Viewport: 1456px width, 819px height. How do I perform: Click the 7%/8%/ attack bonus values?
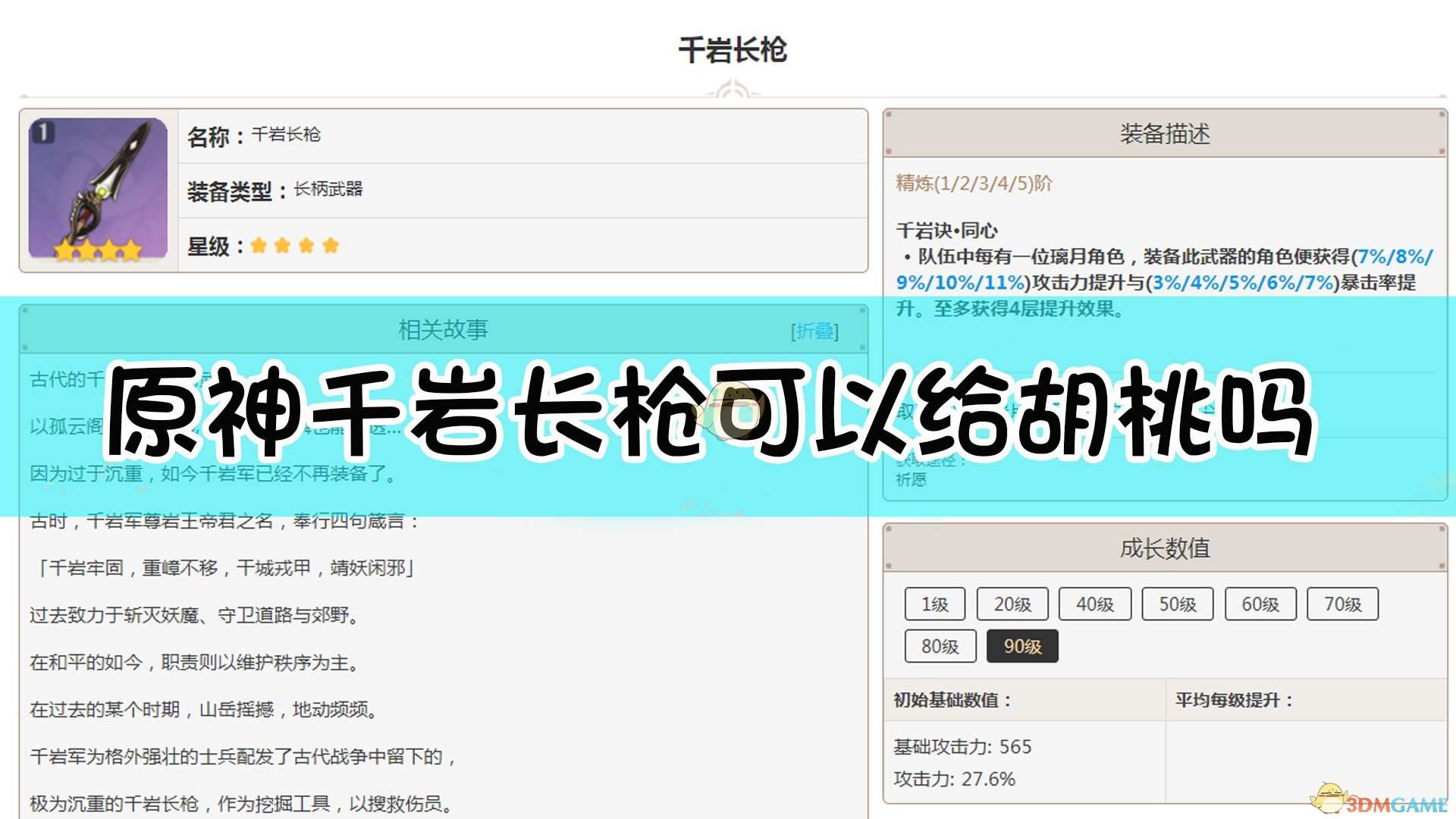1395,256
